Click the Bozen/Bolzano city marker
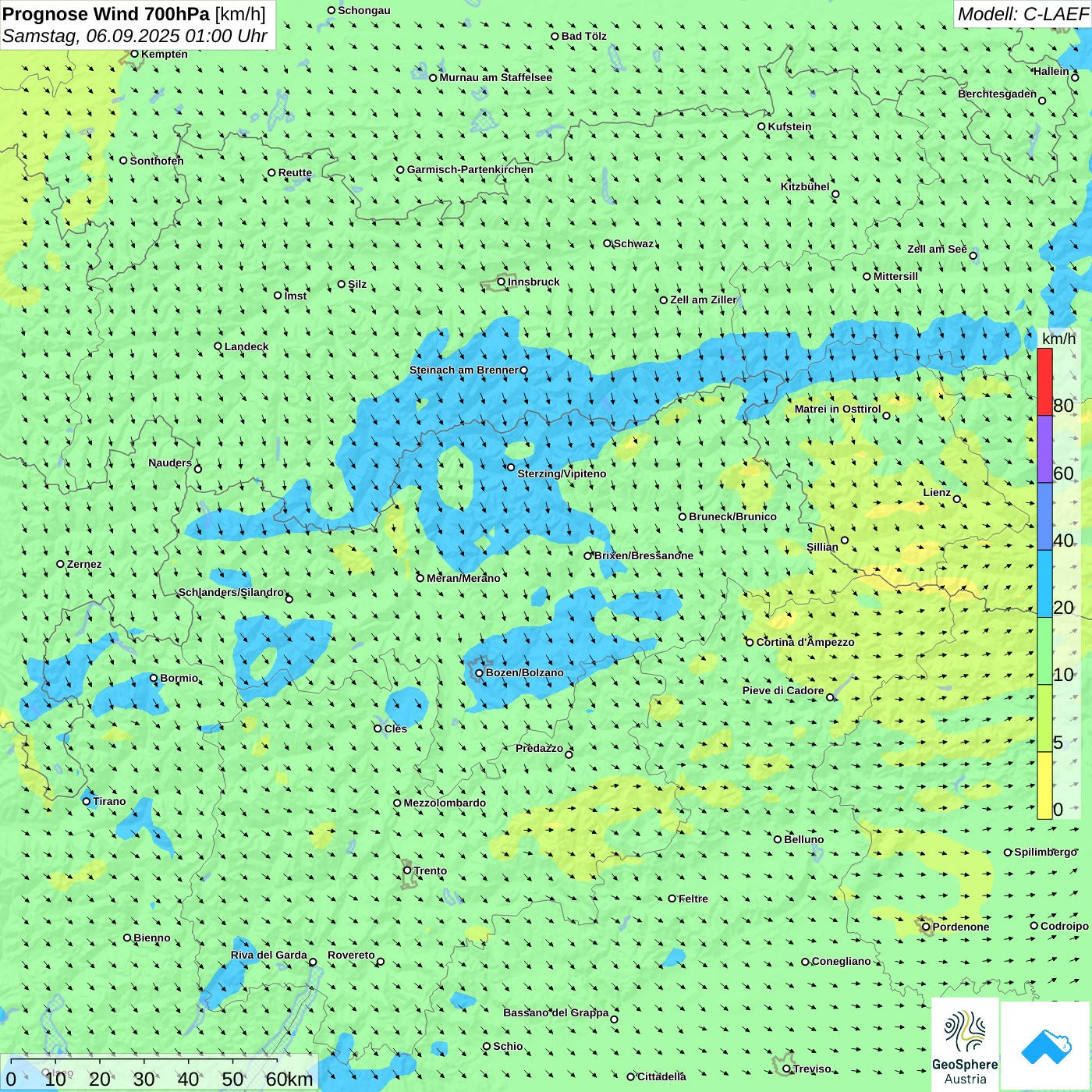The image size is (1092, 1092). [480, 673]
